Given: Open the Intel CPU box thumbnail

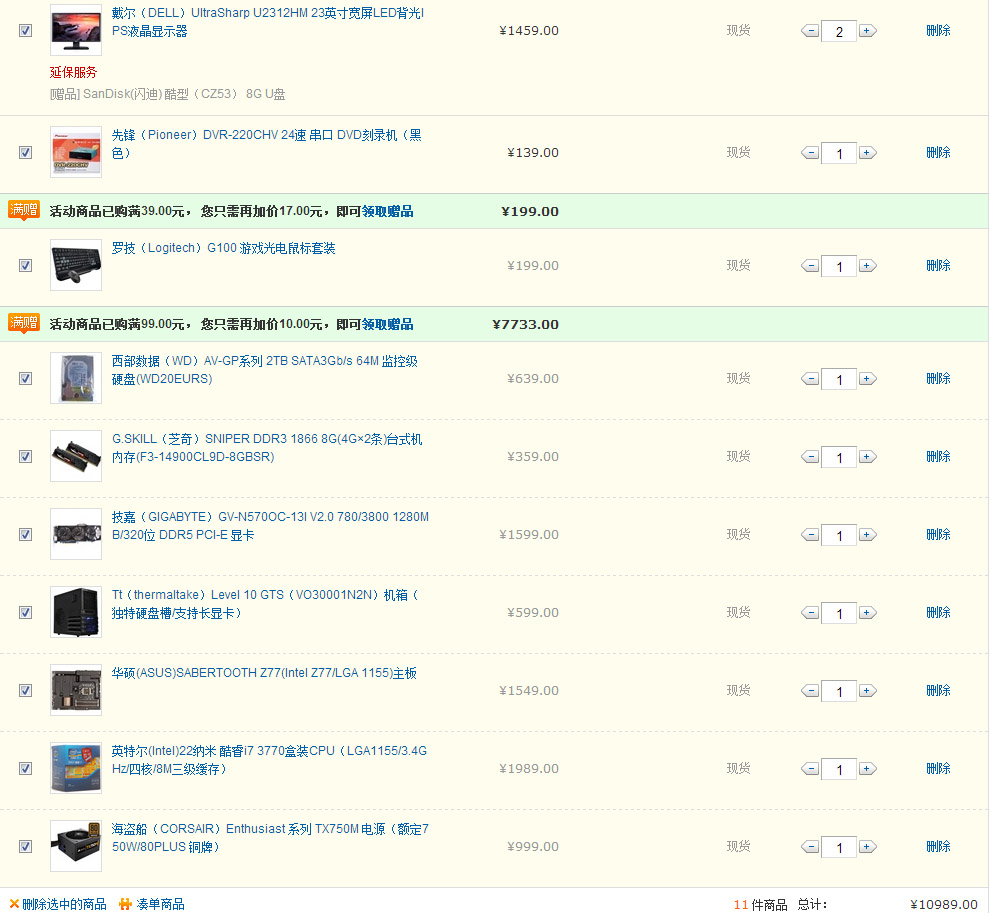Looking at the screenshot, I should [76, 768].
